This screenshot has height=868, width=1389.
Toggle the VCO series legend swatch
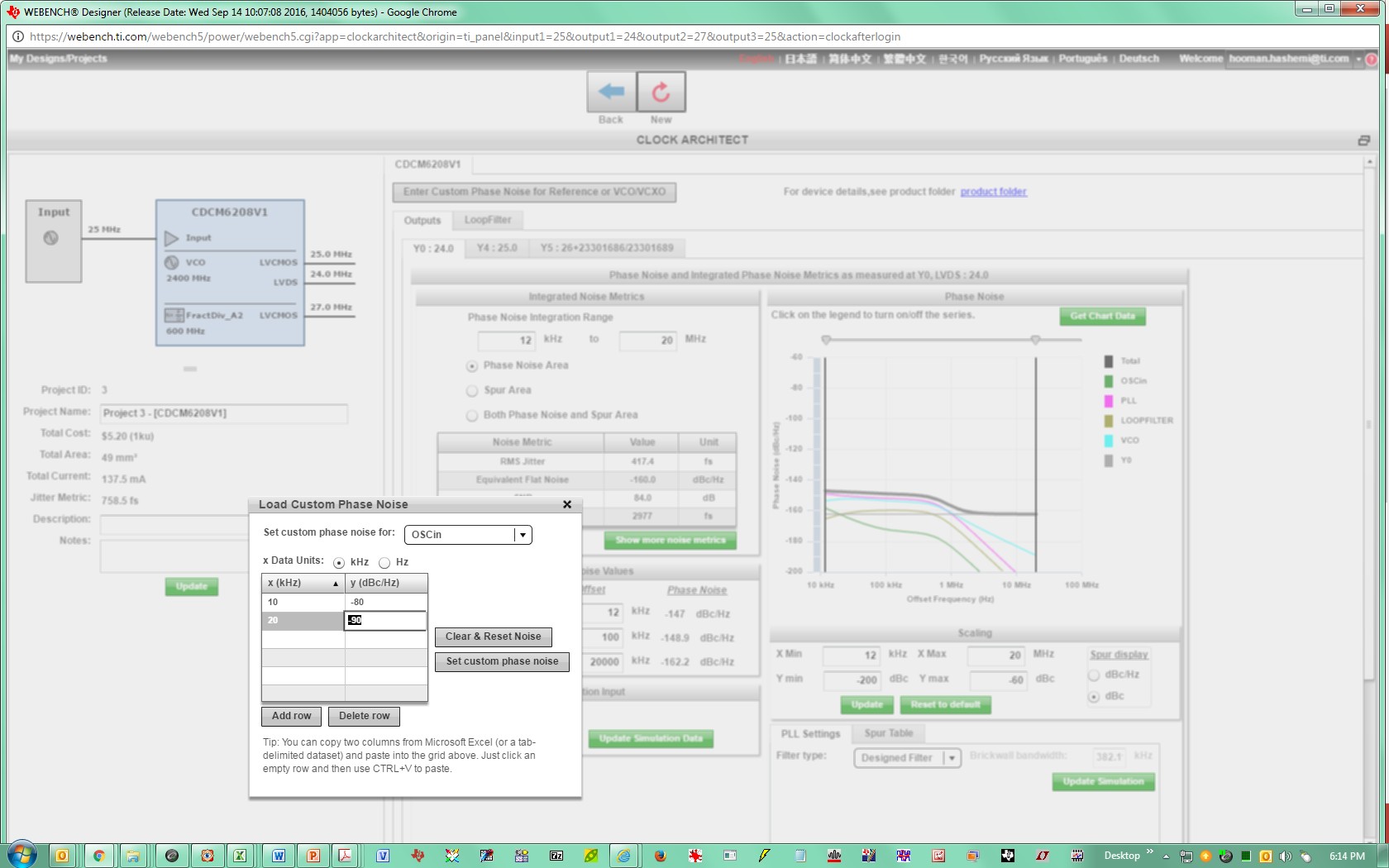pyautogui.click(x=1109, y=441)
